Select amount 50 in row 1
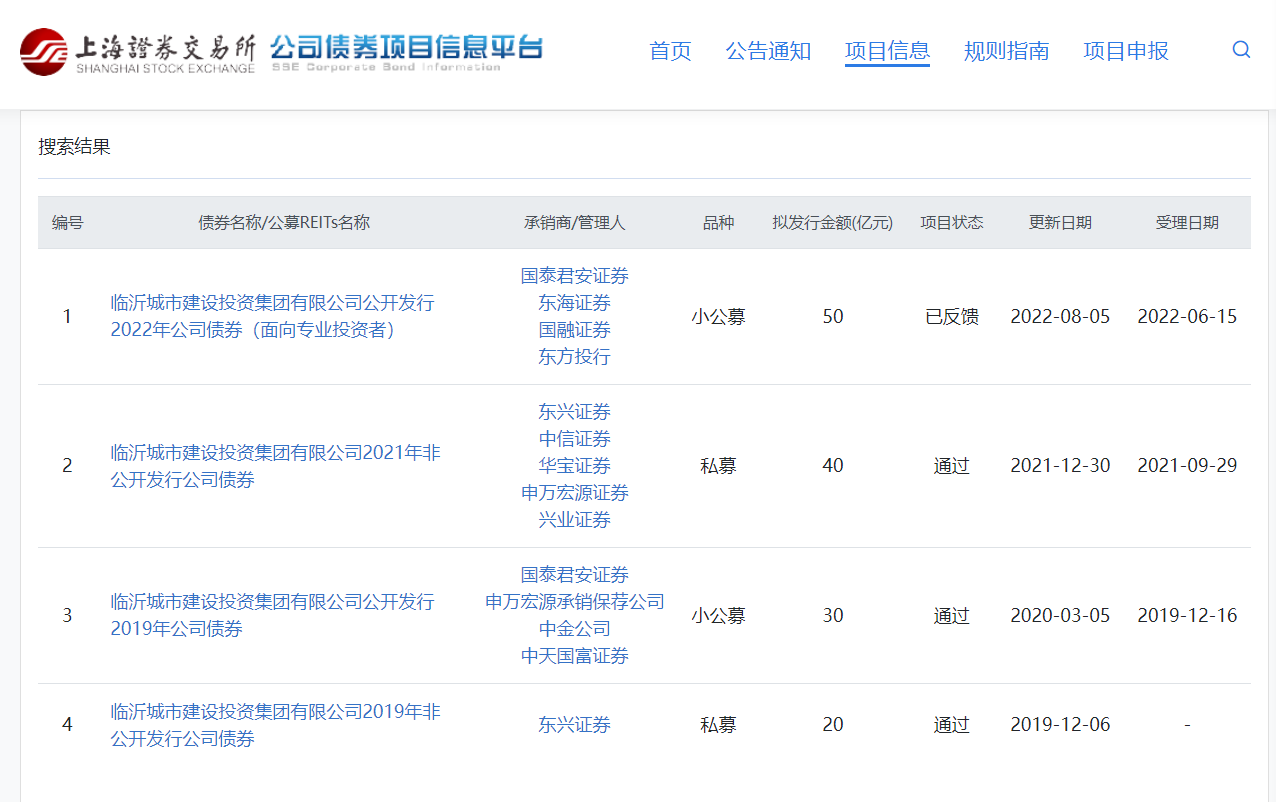 coord(833,317)
